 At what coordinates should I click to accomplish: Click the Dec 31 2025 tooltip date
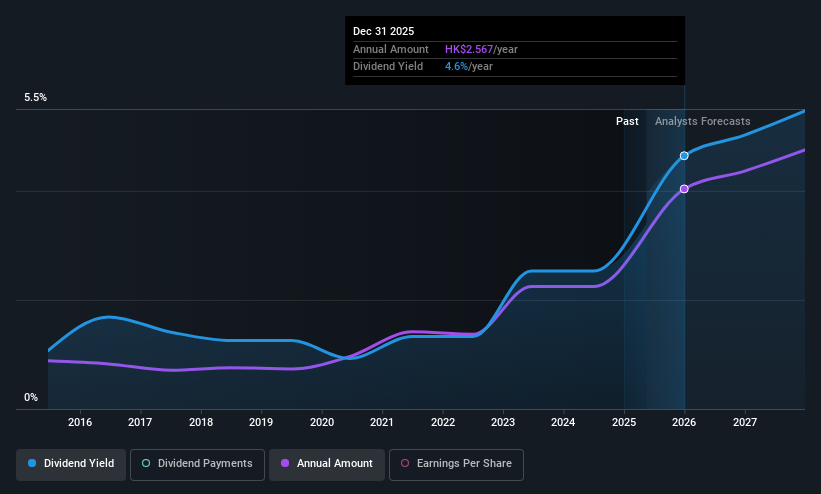[383, 31]
